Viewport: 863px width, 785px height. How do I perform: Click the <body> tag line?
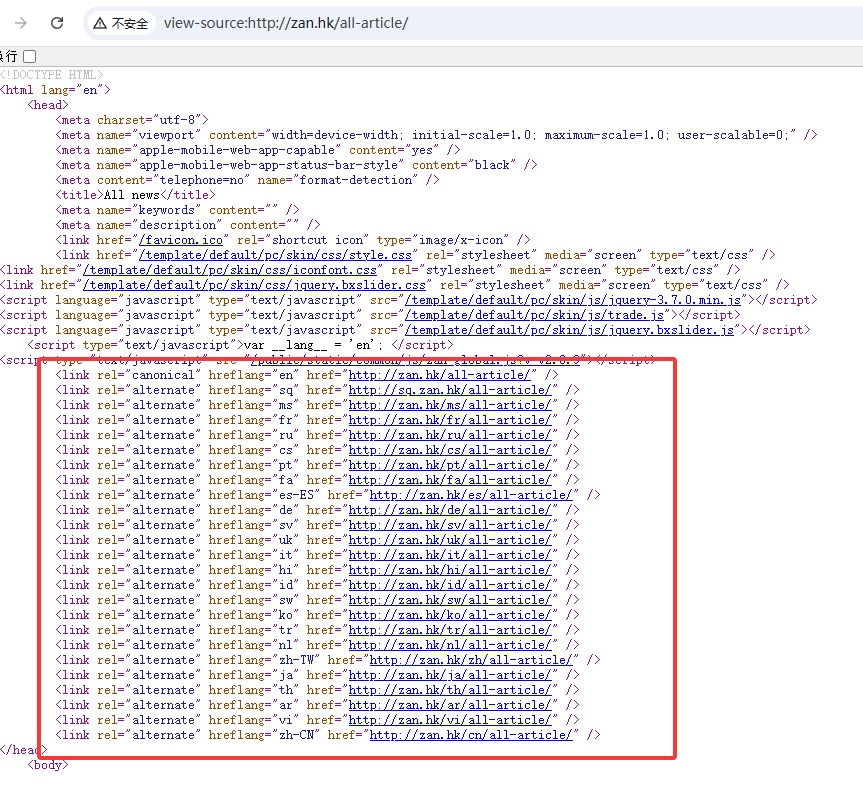[x=48, y=765]
